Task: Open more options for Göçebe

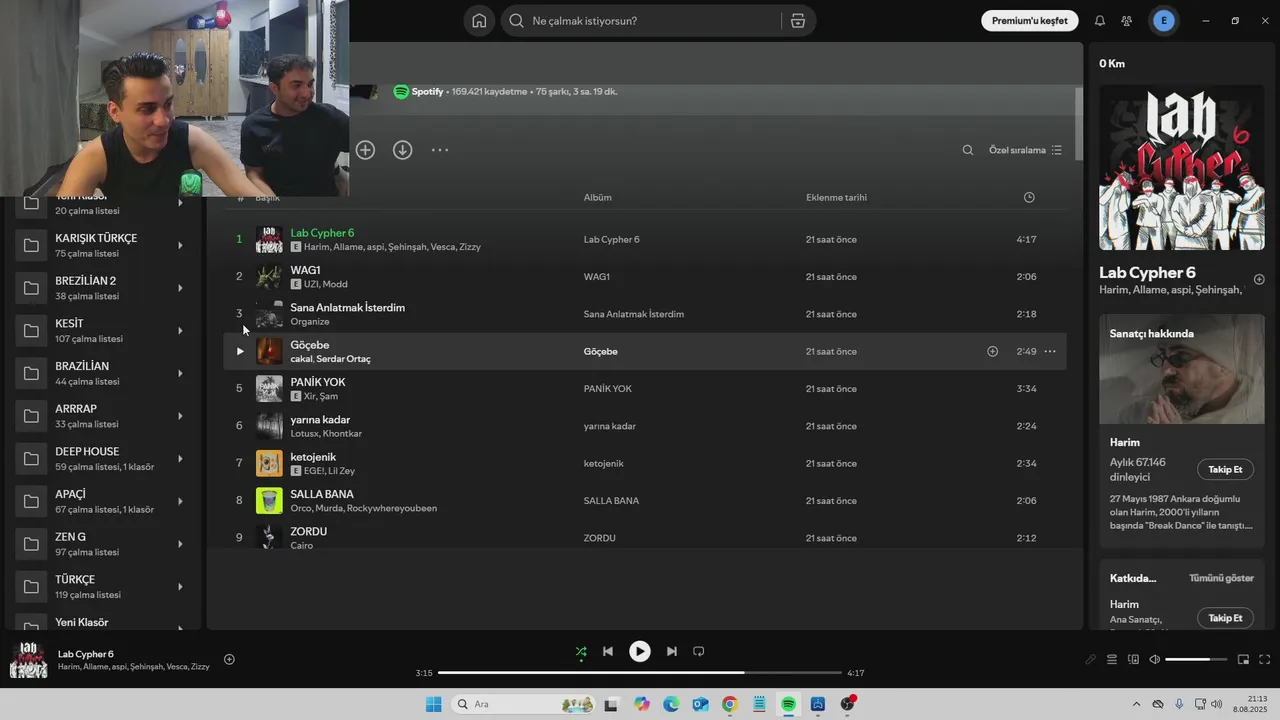Action: click(1050, 351)
